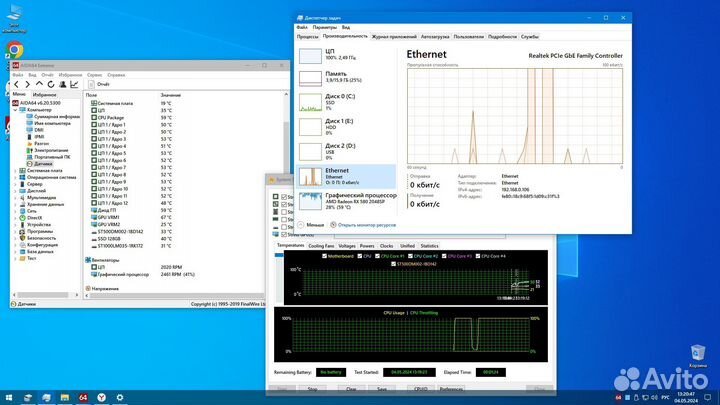The width and height of the screenshot is (720, 405).
Task: Open Электропитание item in AIDA64 tree
Action: pos(47,150)
